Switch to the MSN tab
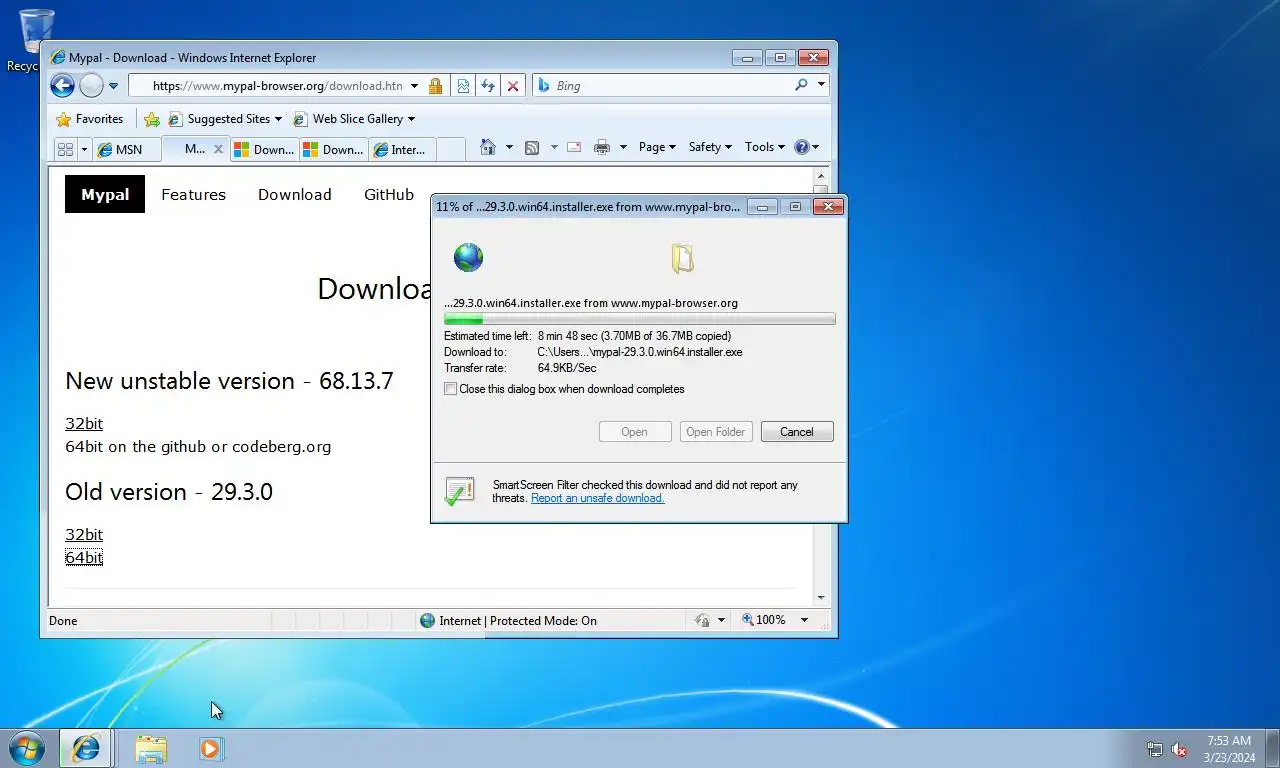This screenshot has height=768, width=1280. pyautogui.click(x=126, y=149)
